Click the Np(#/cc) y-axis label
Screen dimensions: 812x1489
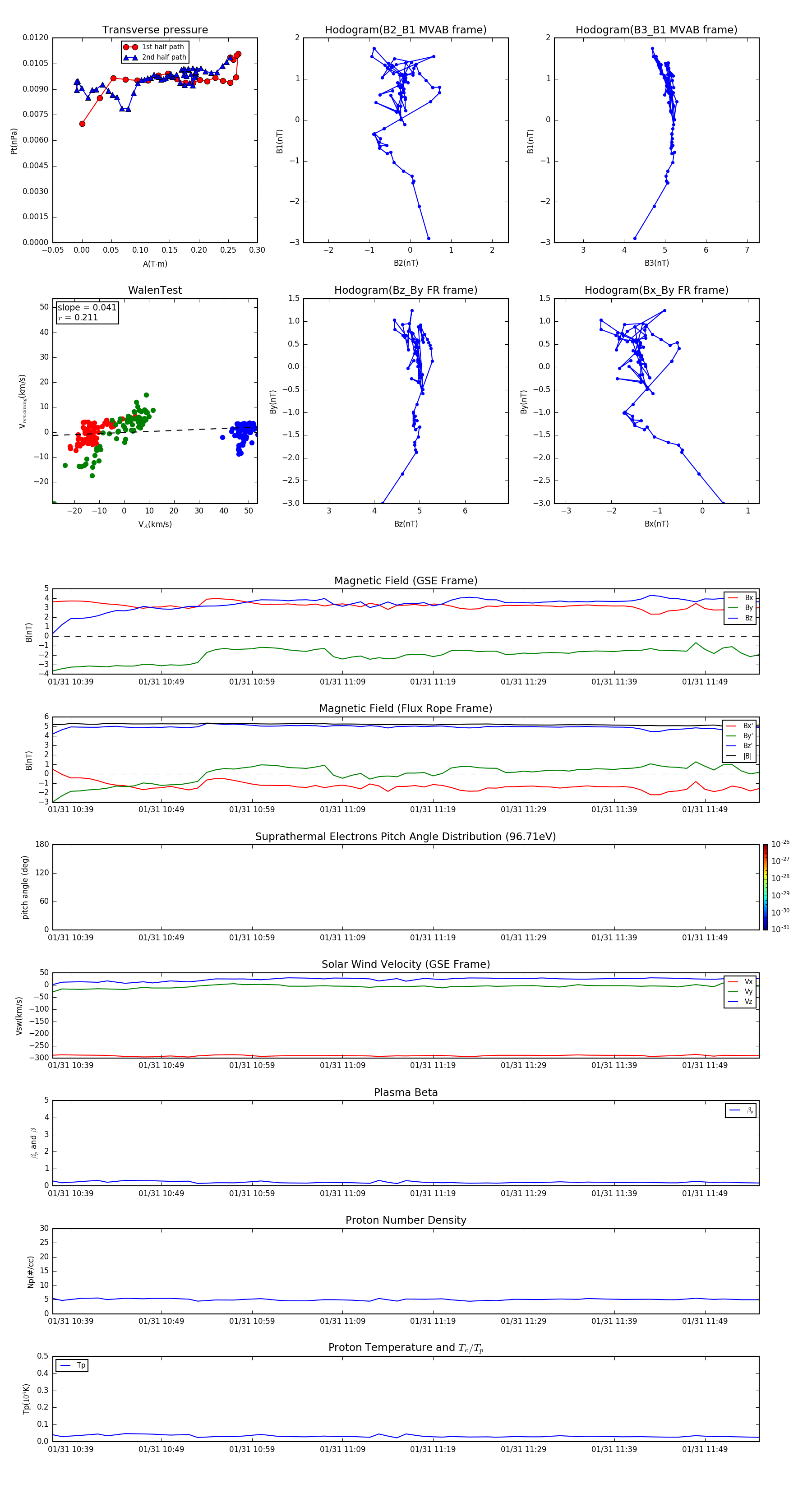[x=31, y=1272]
